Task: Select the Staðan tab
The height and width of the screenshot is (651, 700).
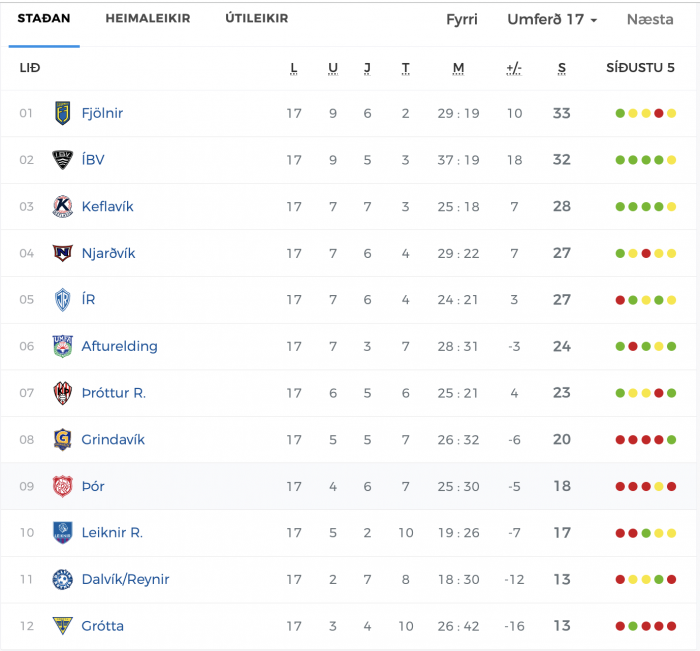Action: [x=44, y=18]
